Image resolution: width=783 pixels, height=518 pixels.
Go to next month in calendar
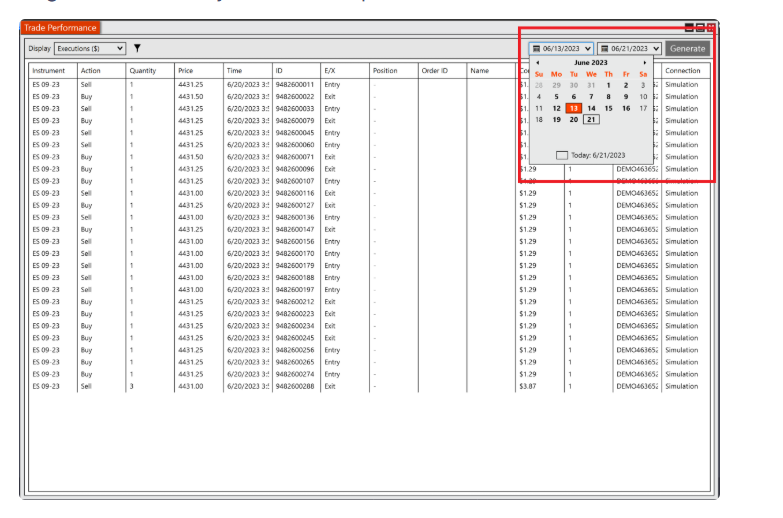click(x=644, y=62)
